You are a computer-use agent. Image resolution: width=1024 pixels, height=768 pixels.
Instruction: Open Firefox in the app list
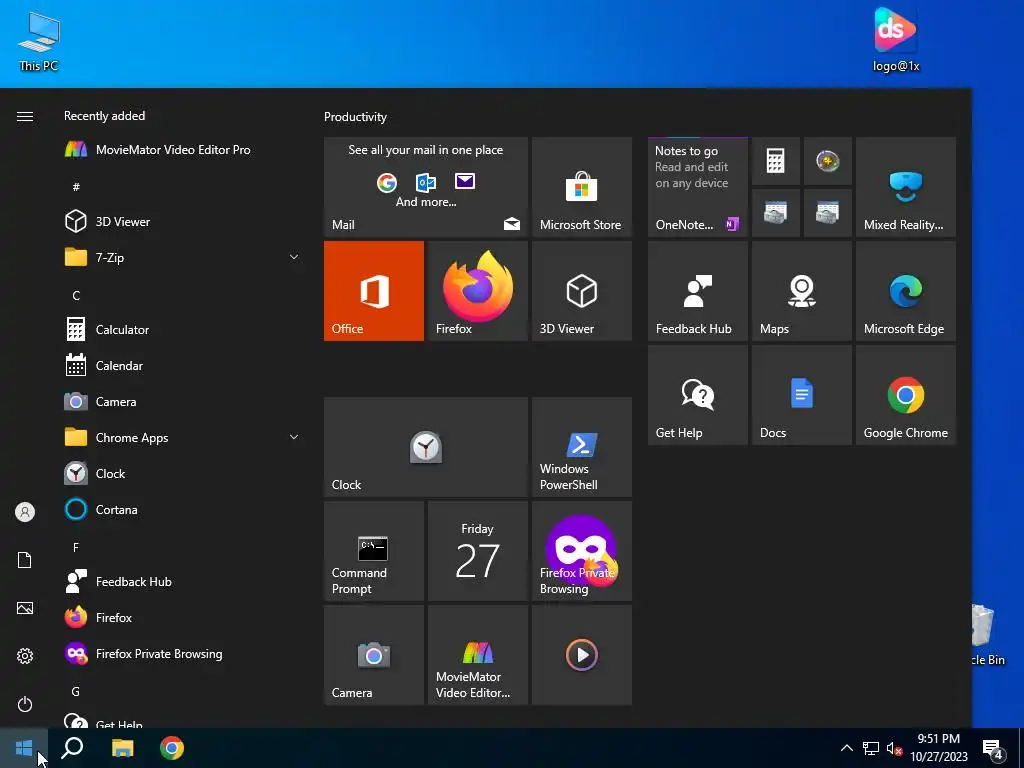point(183,617)
